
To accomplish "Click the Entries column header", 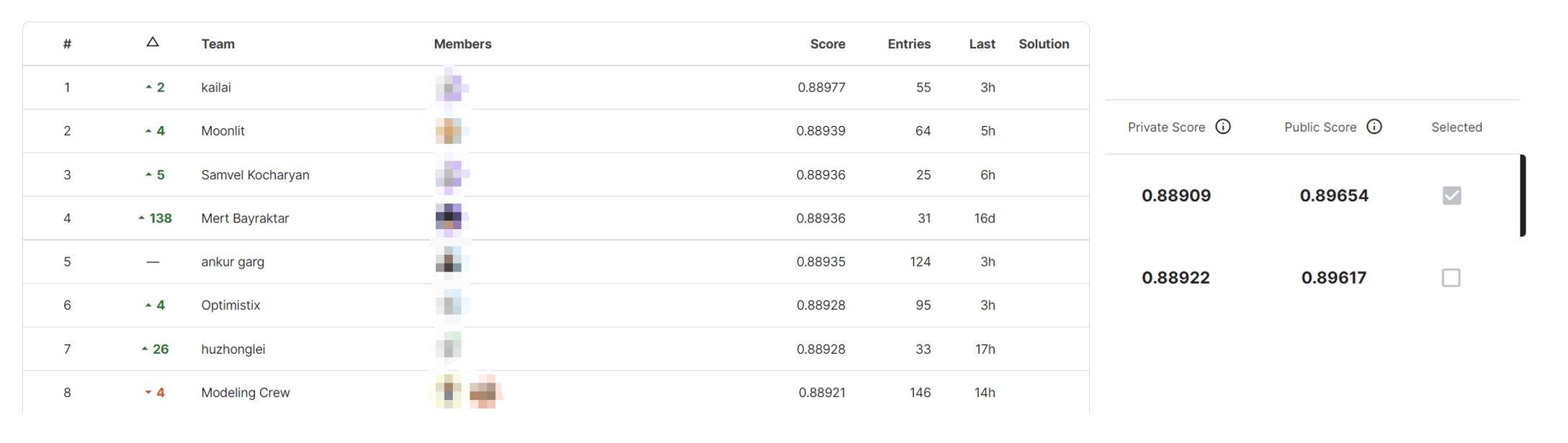I will pyautogui.click(x=909, y=44).
